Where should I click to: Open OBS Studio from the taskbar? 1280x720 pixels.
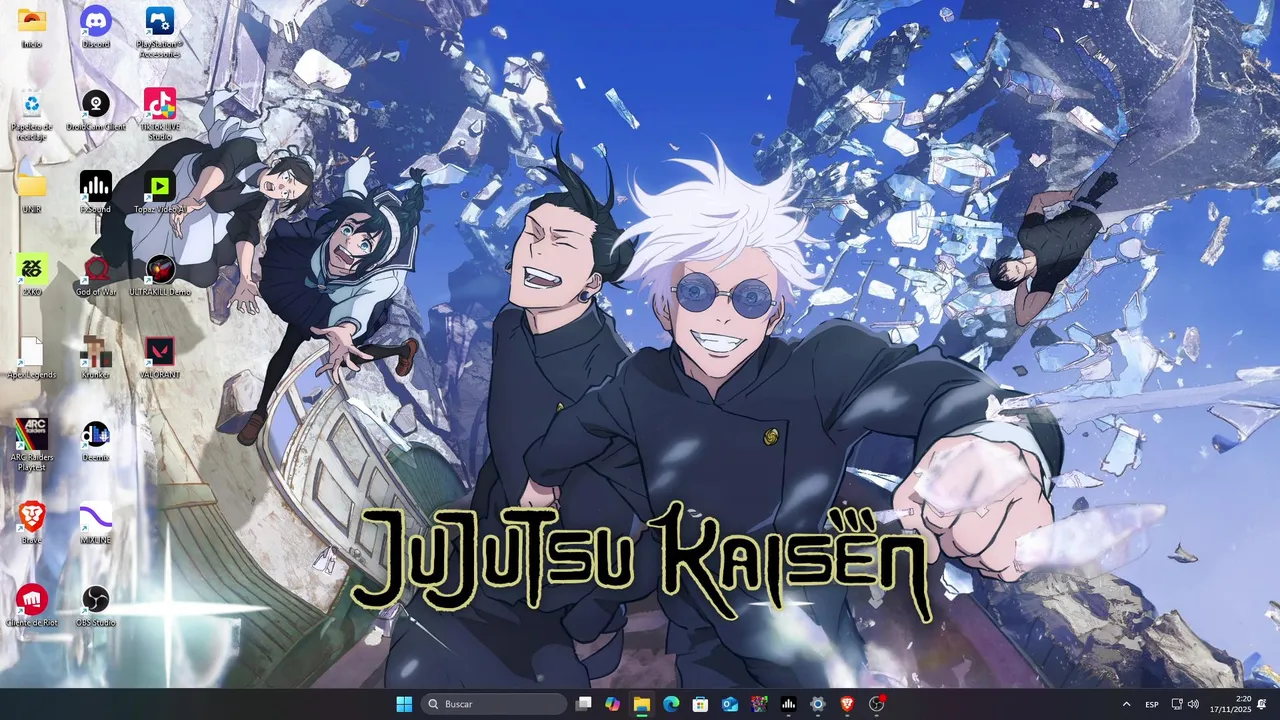877,704
